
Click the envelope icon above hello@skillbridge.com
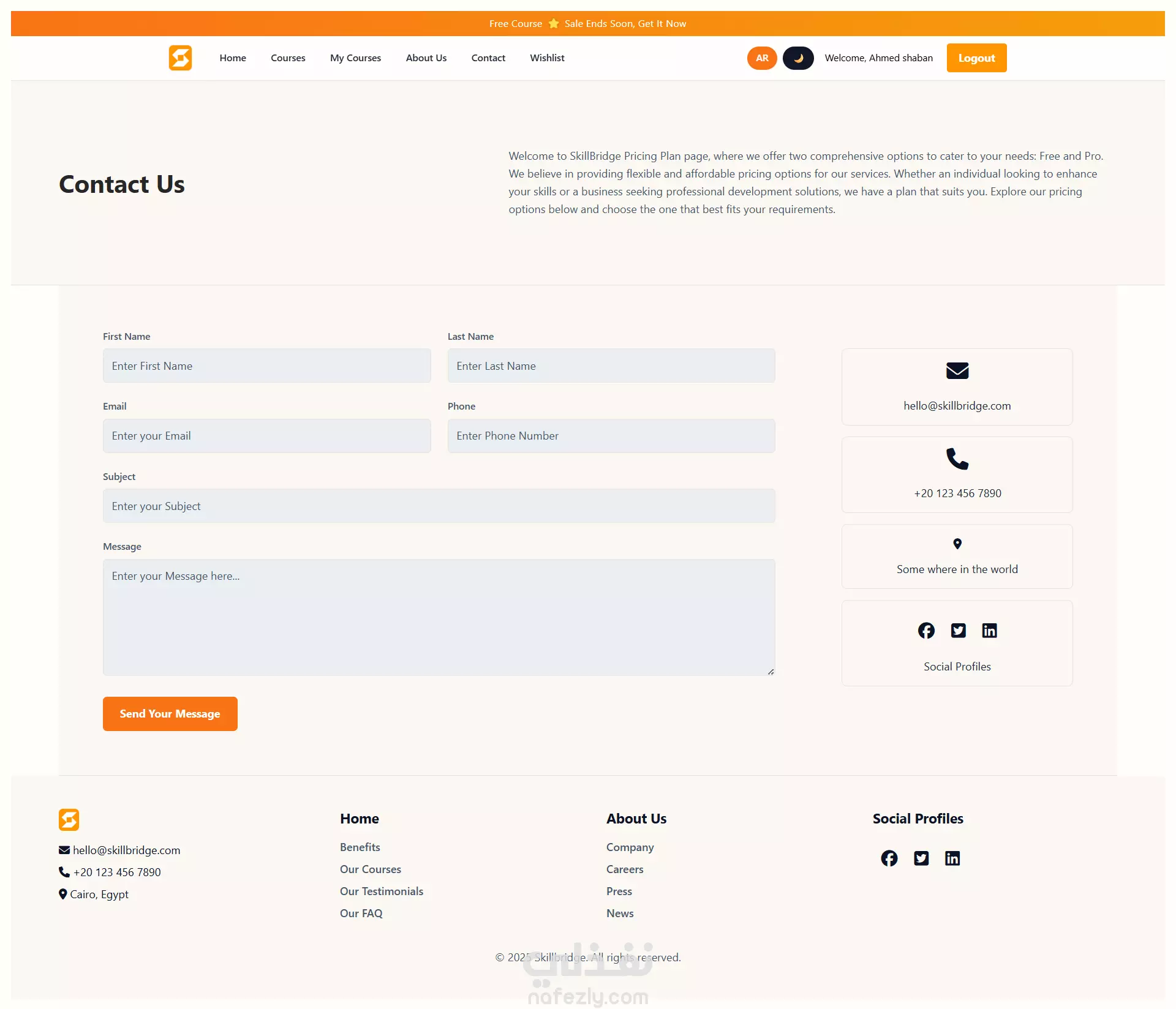[x=957, y=371]
